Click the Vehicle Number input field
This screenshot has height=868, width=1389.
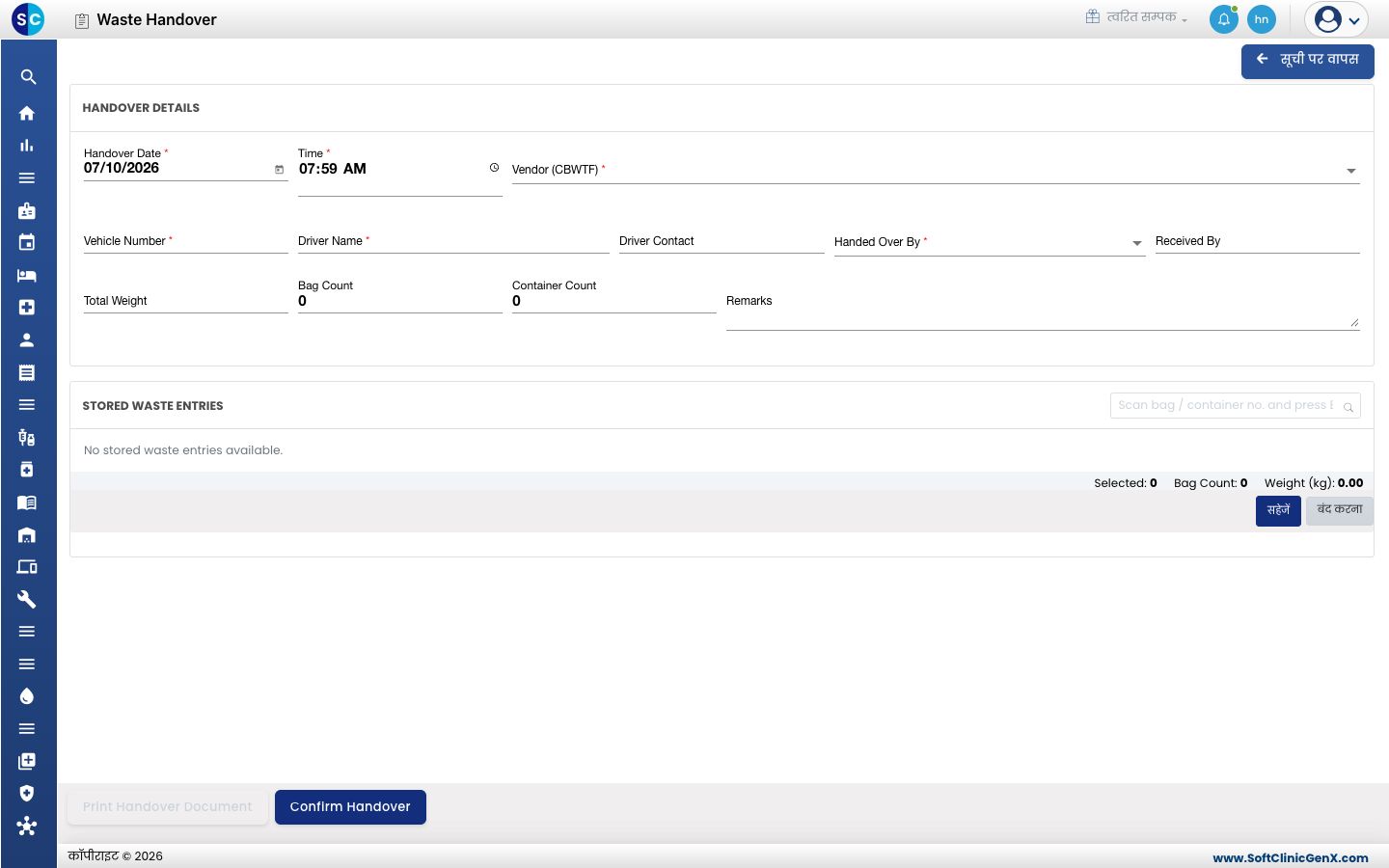pyautogui.click(x=186, y=241)
